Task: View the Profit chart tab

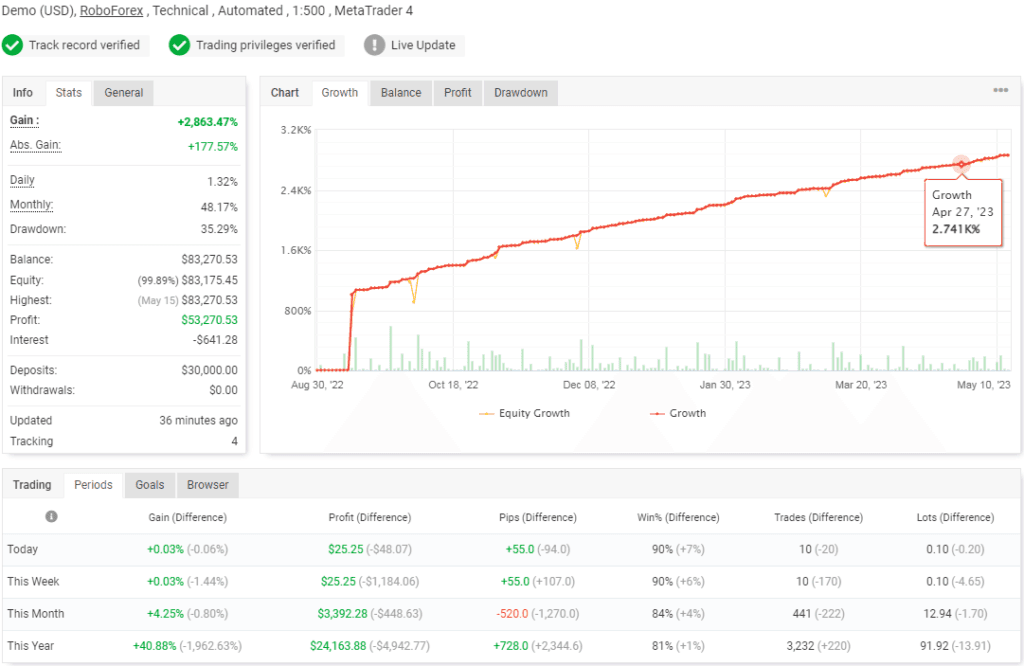Action: [x=457, y=92]
